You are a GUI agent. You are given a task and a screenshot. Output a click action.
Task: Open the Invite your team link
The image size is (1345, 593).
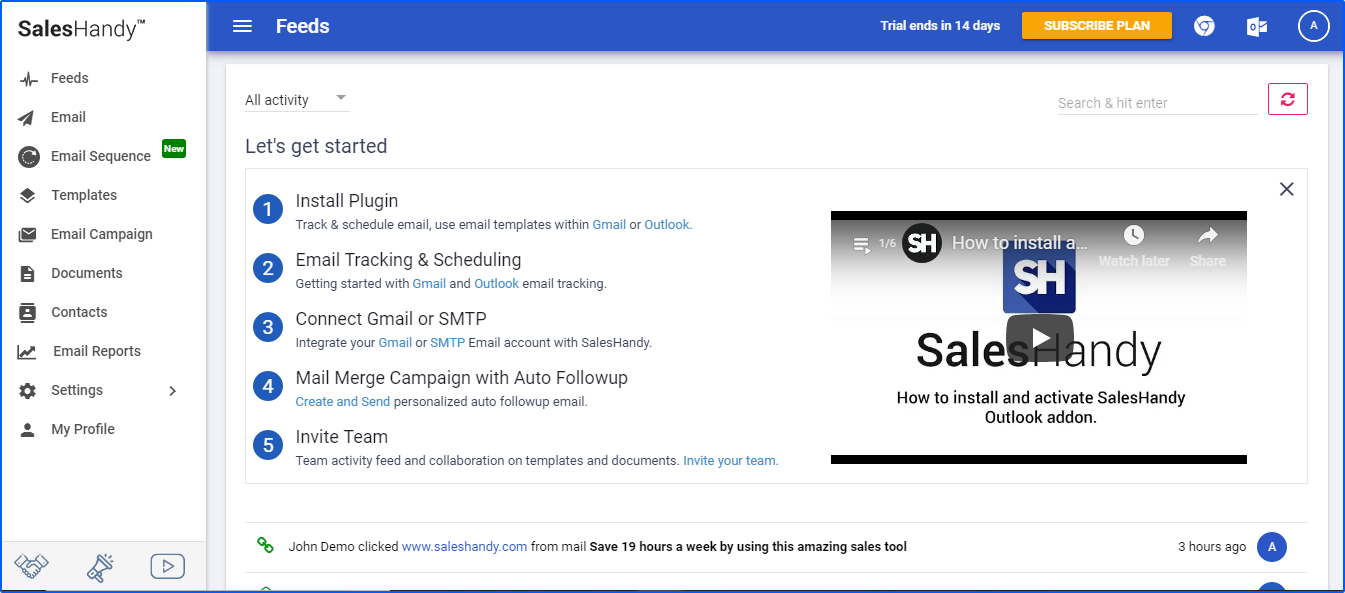[730, 460]
